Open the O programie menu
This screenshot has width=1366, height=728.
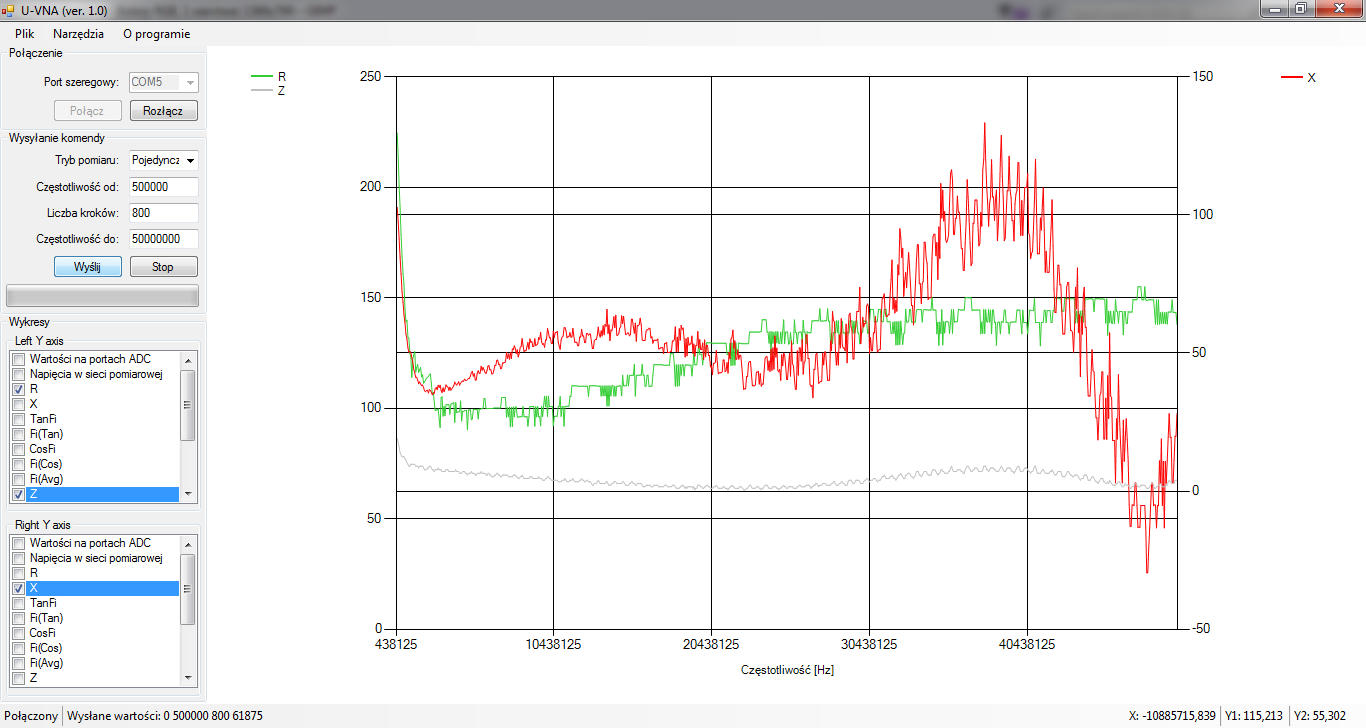tap(156, 33)
